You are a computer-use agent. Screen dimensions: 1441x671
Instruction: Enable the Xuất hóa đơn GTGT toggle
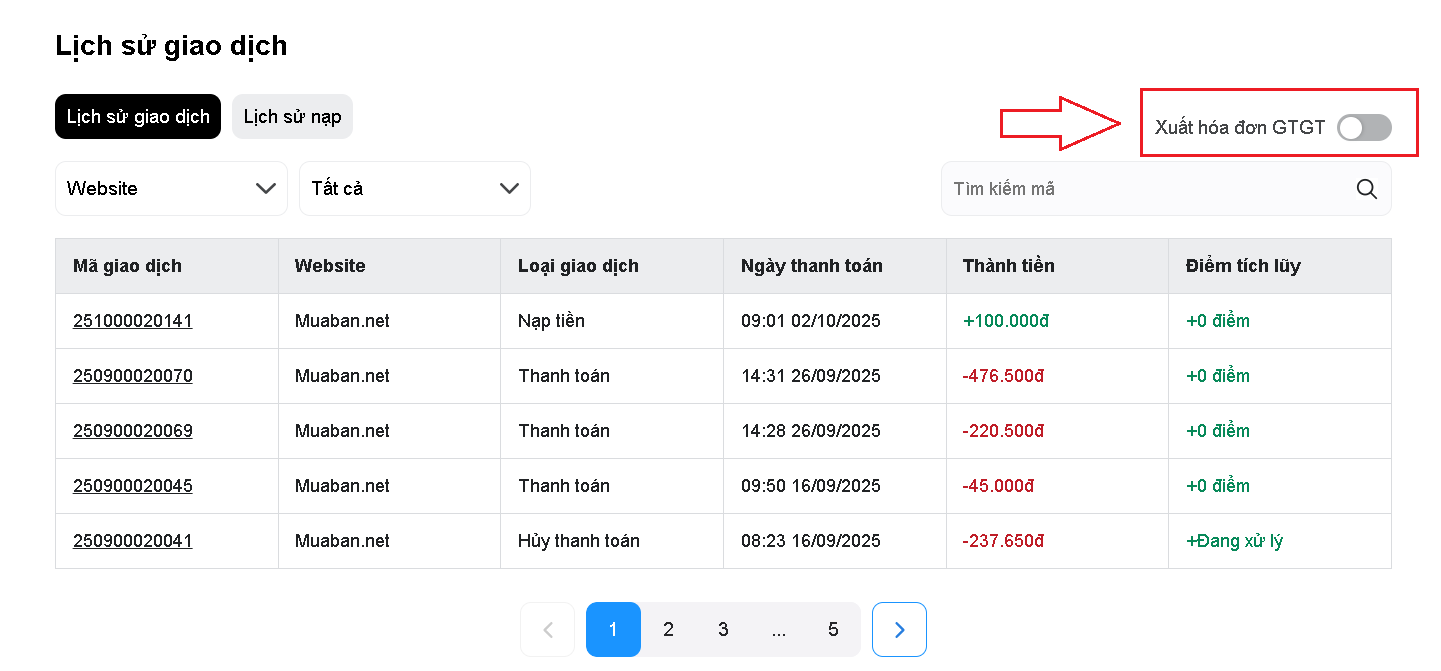click(x=1364, y=127)
